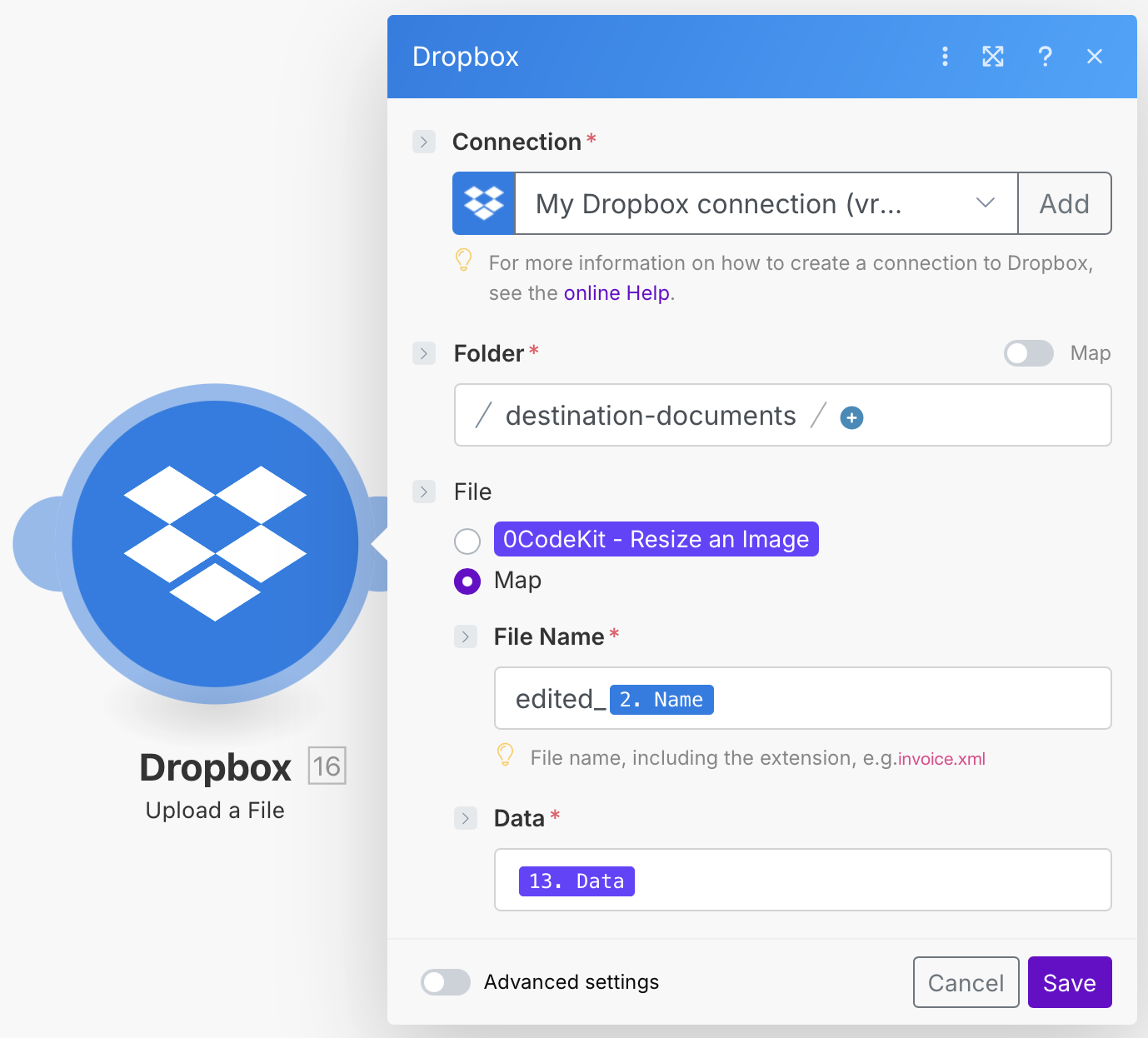The height and width of the screenshot is (1038, 1148).
Task: Select the 0CodeKit - Resize an Image radio option
Action: coord(467,541)
